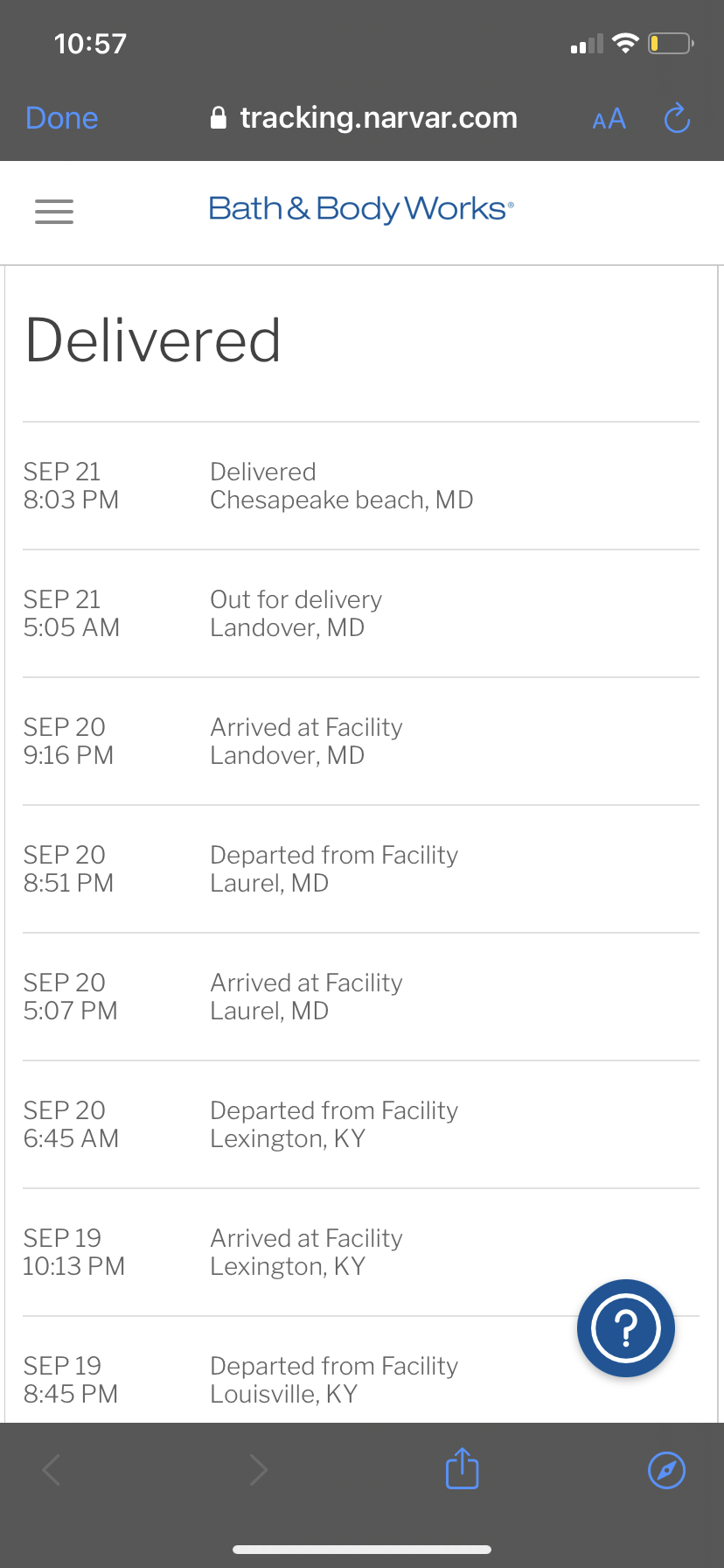The image size is (724, 1568).
Task: Tap the tracking.narvar.com address bar
Action: click(378, 118)
